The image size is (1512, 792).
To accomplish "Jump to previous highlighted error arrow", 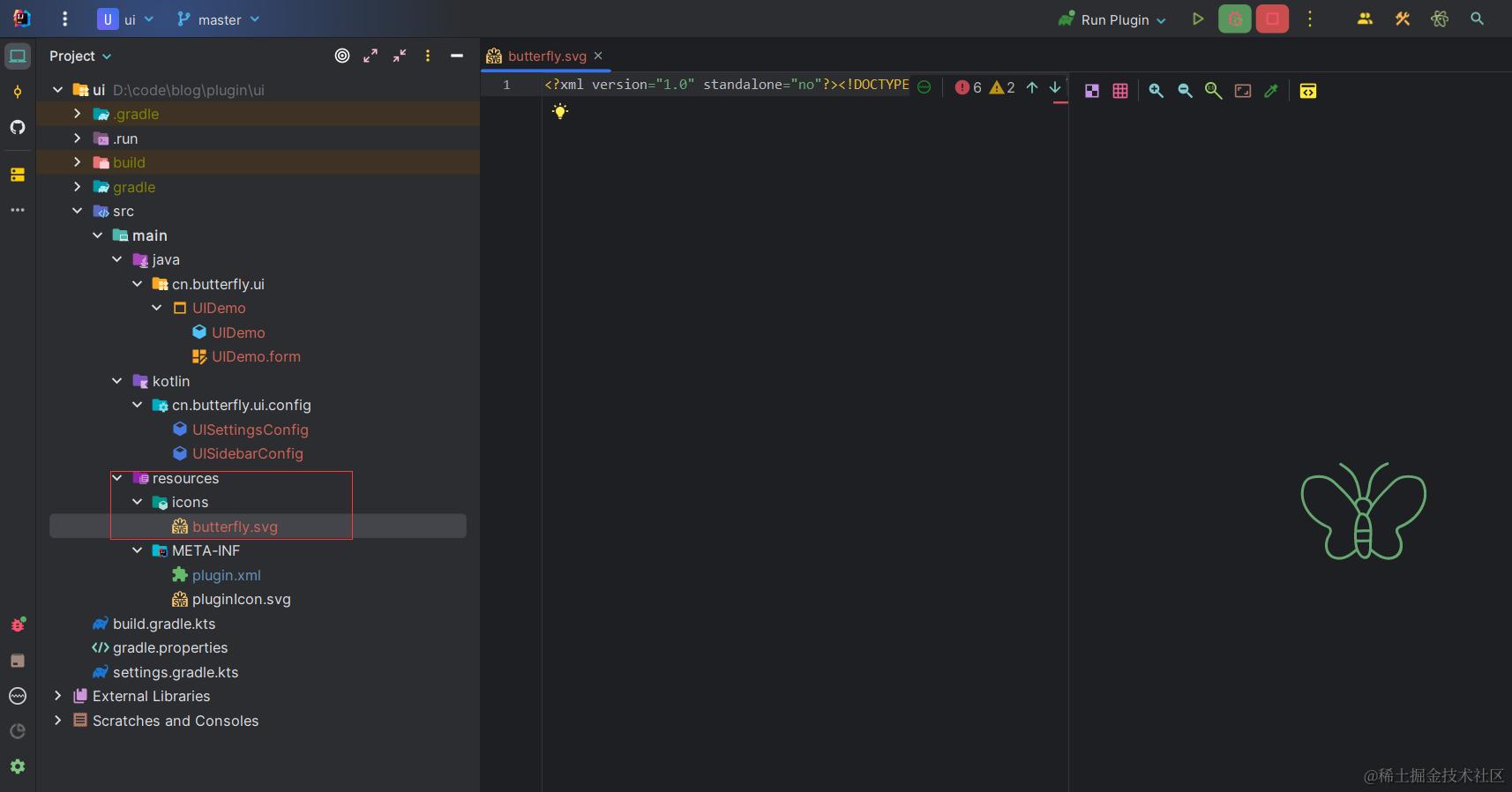I will (1032, 86).
